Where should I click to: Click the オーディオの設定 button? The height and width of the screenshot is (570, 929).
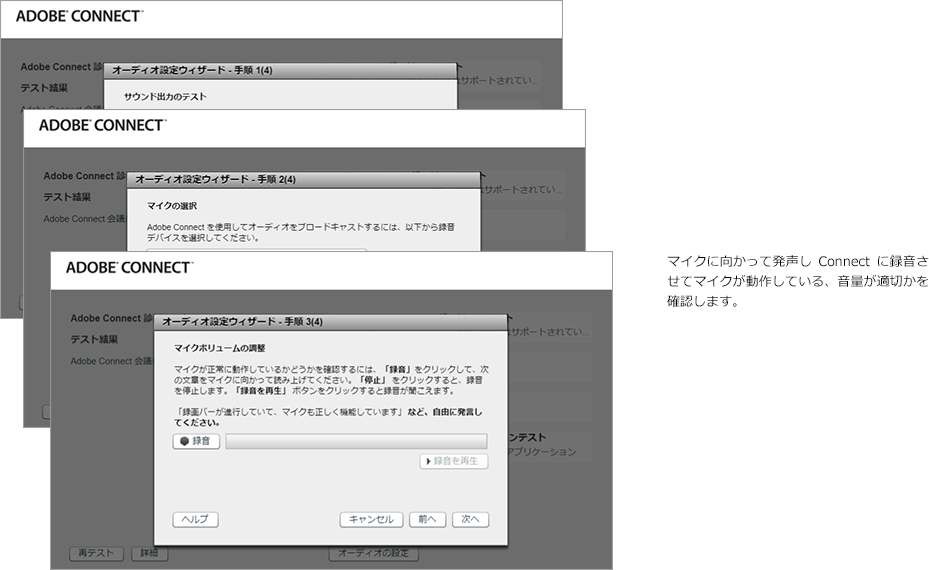point(373,553)
